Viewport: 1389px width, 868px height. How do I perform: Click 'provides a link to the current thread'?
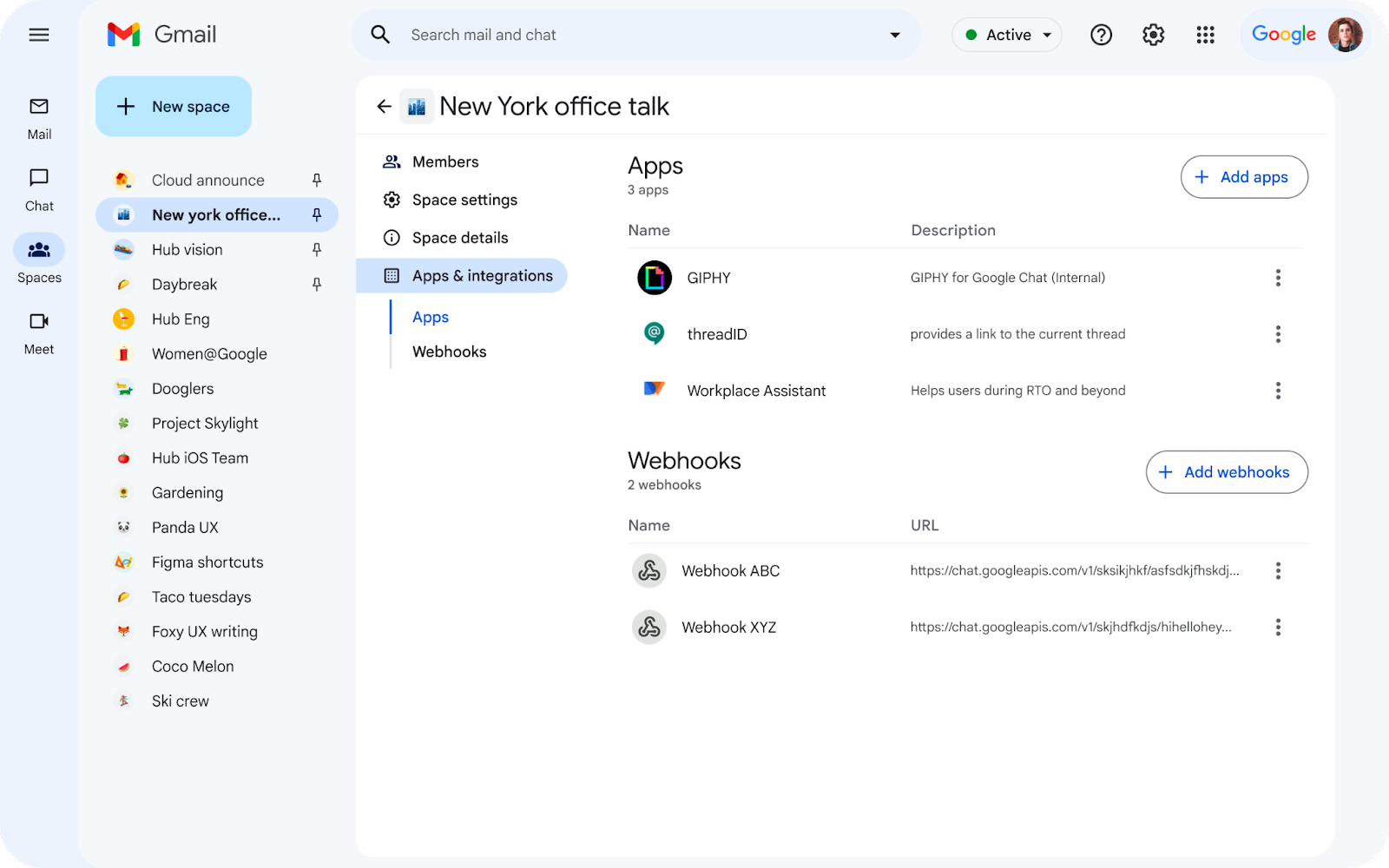[1017, 334]
